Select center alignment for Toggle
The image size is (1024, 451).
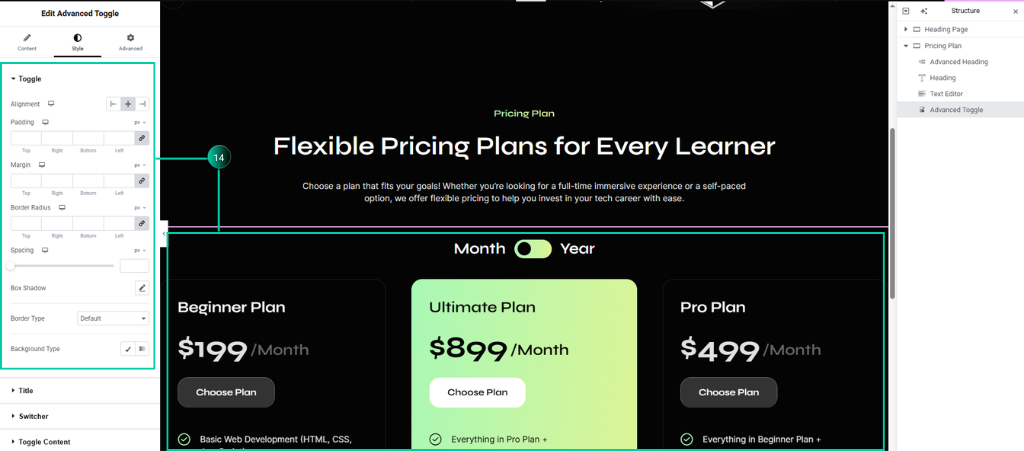[128, 104]
